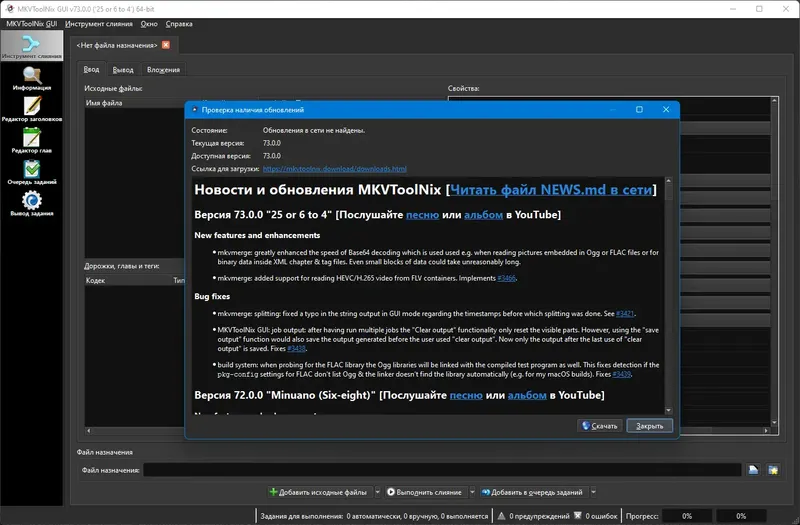Click the Текущая версия value 73.0.0

(271, 143)
